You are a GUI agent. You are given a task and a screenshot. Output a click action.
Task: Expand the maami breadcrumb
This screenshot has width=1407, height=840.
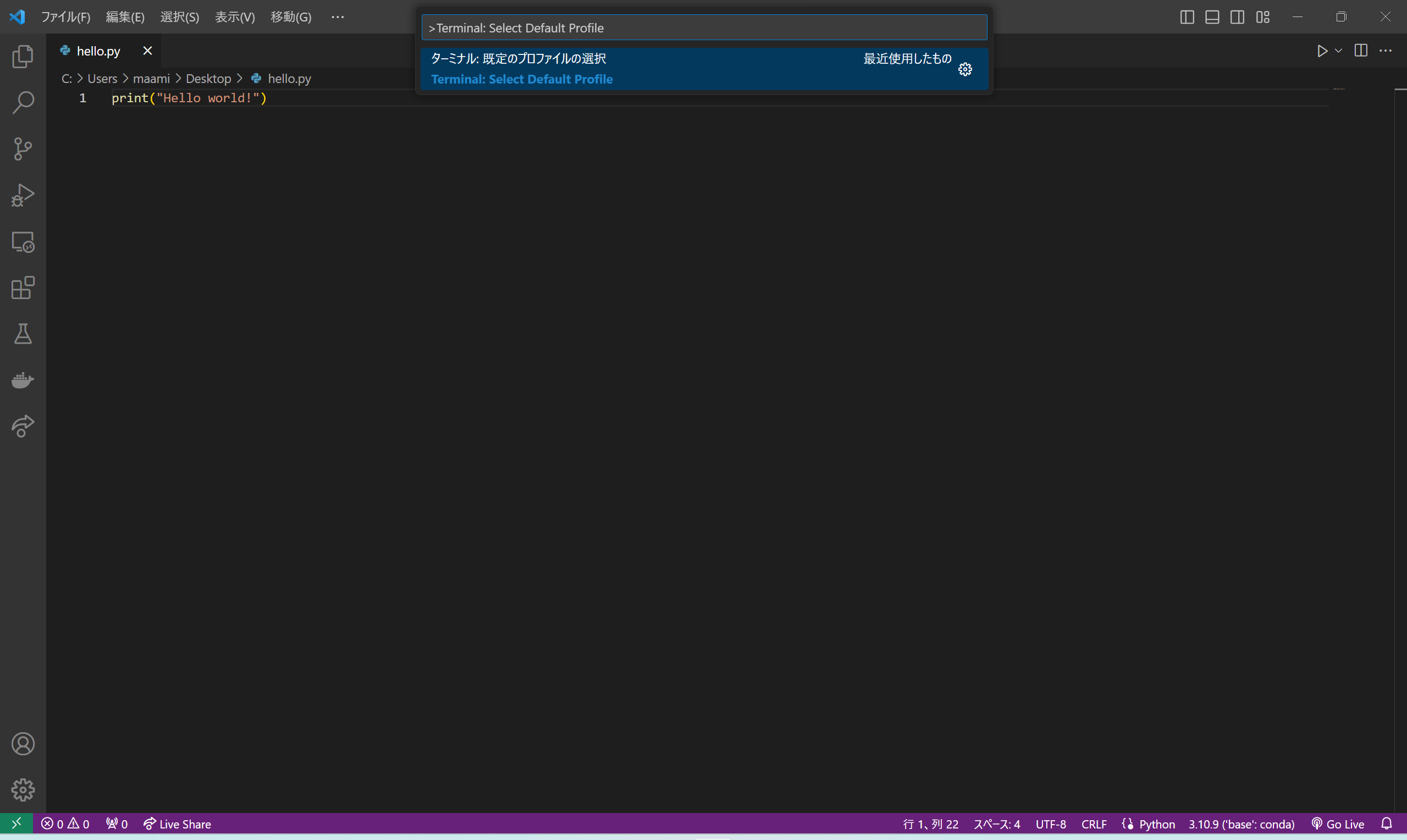pos(150,78)
